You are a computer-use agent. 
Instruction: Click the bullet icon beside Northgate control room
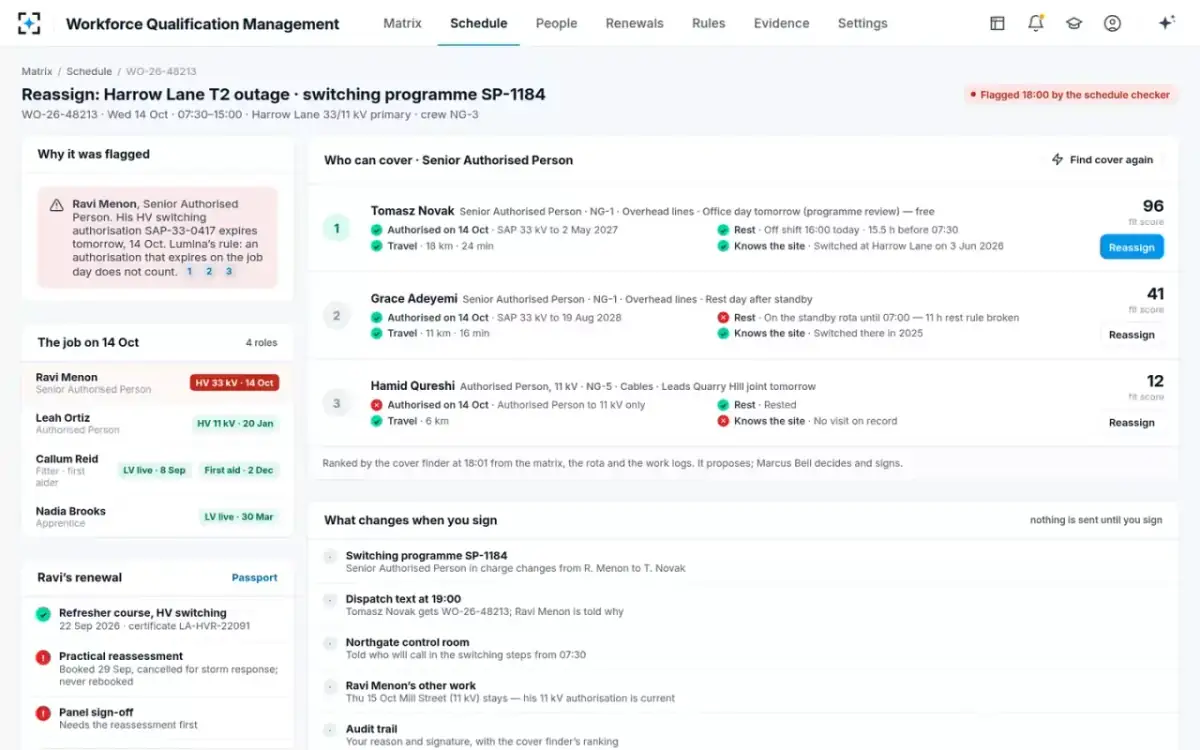330,644
